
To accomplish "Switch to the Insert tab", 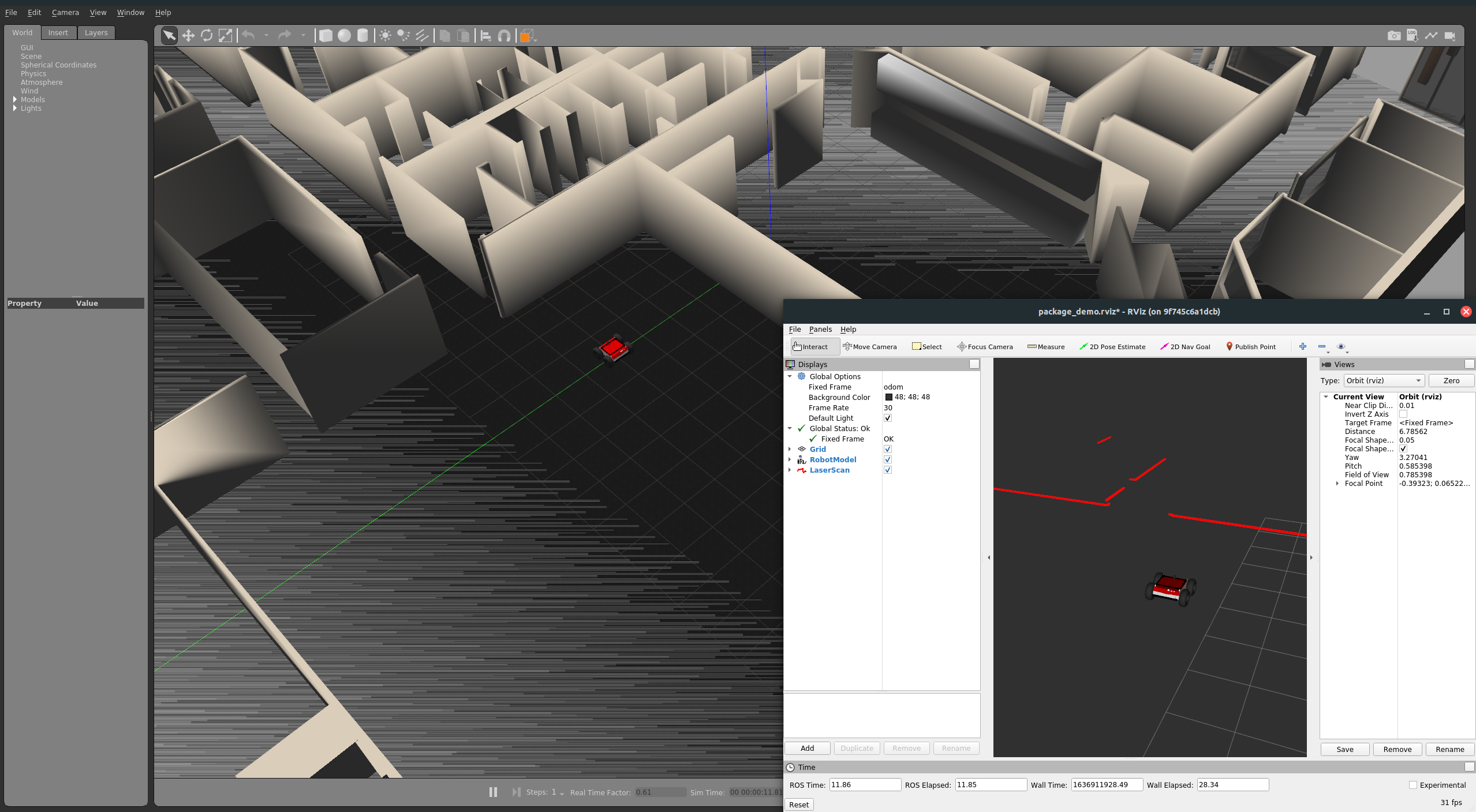I will (x=58, y=33).
